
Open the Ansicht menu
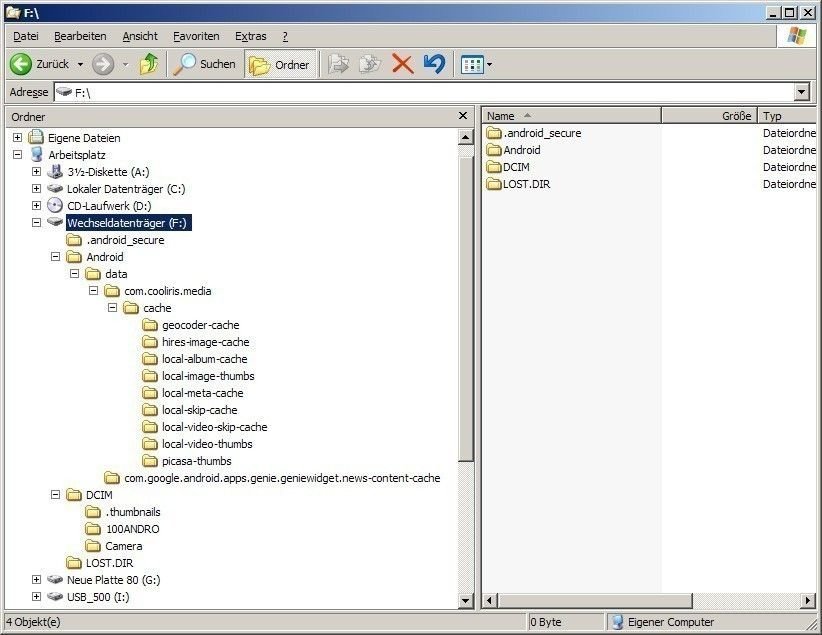coord(140,36)
